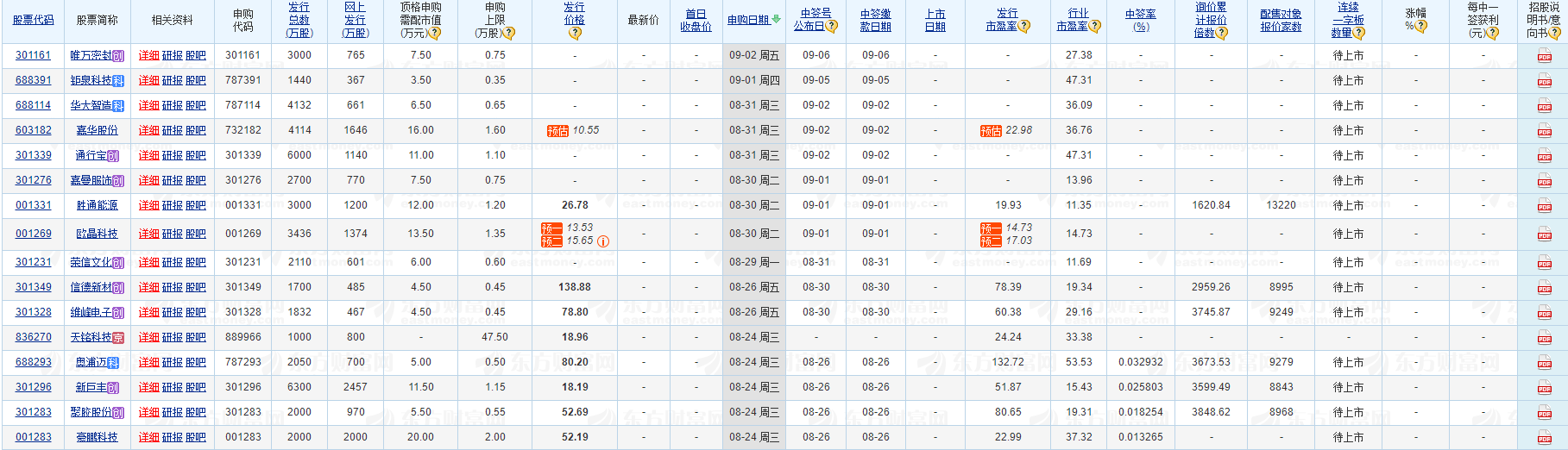Sort table by 股票代码 header

click(33, 20)
